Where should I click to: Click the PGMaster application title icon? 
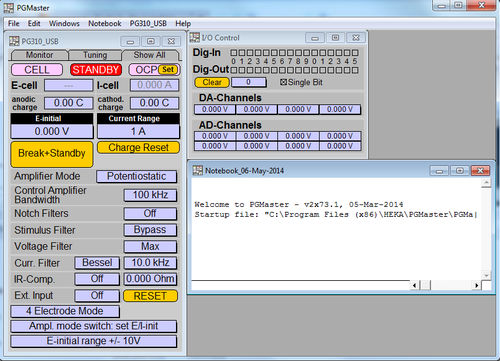8,8
